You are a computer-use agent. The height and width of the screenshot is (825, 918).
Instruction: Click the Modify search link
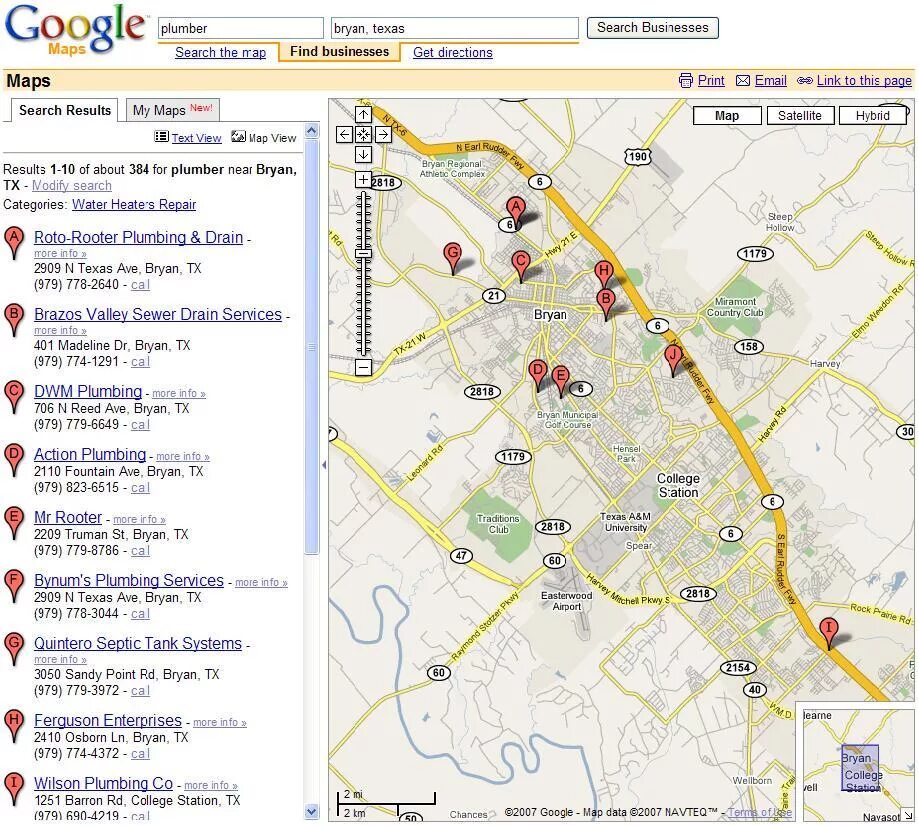point(71,186)
